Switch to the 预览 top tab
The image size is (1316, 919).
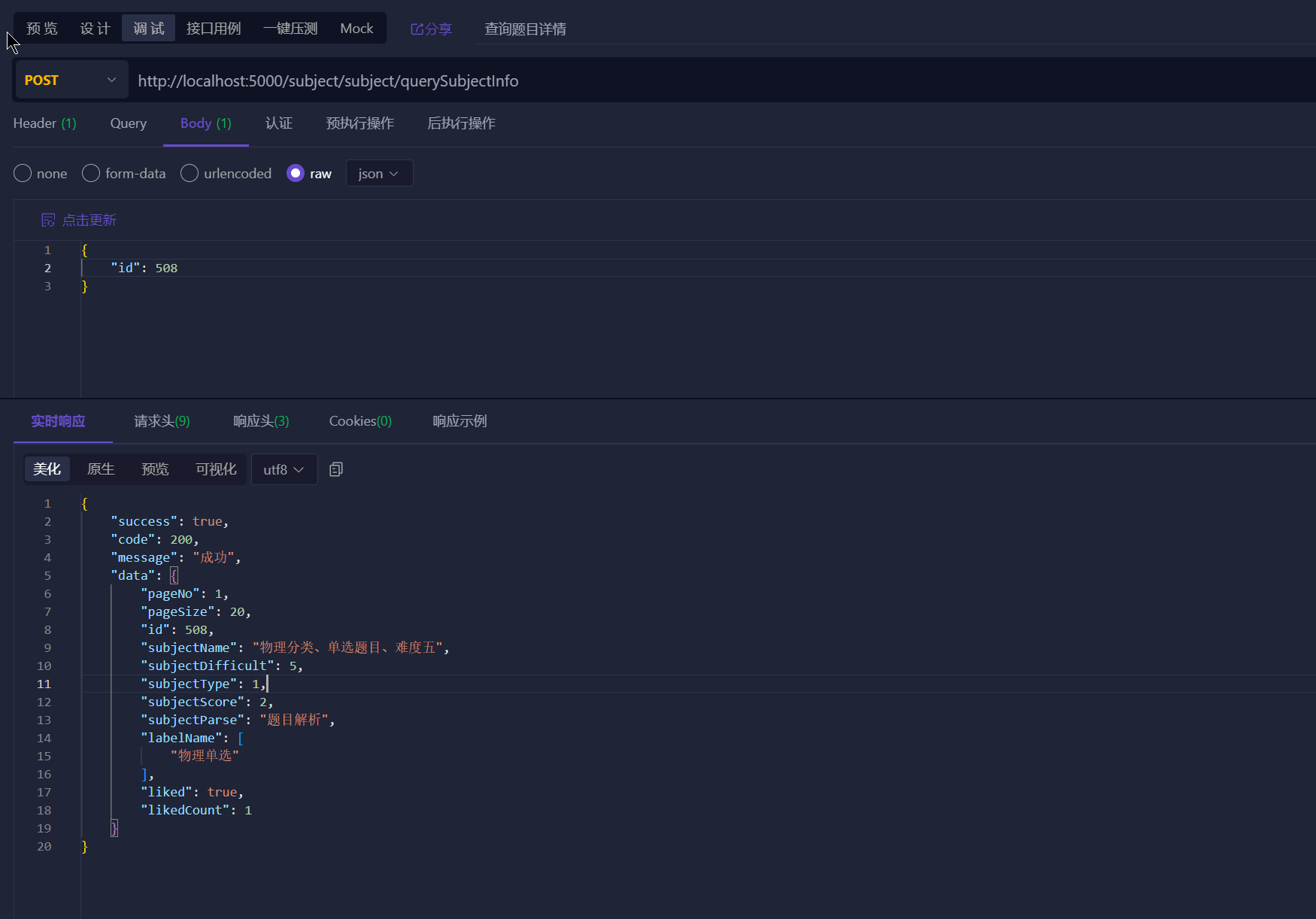pos(42,29)
